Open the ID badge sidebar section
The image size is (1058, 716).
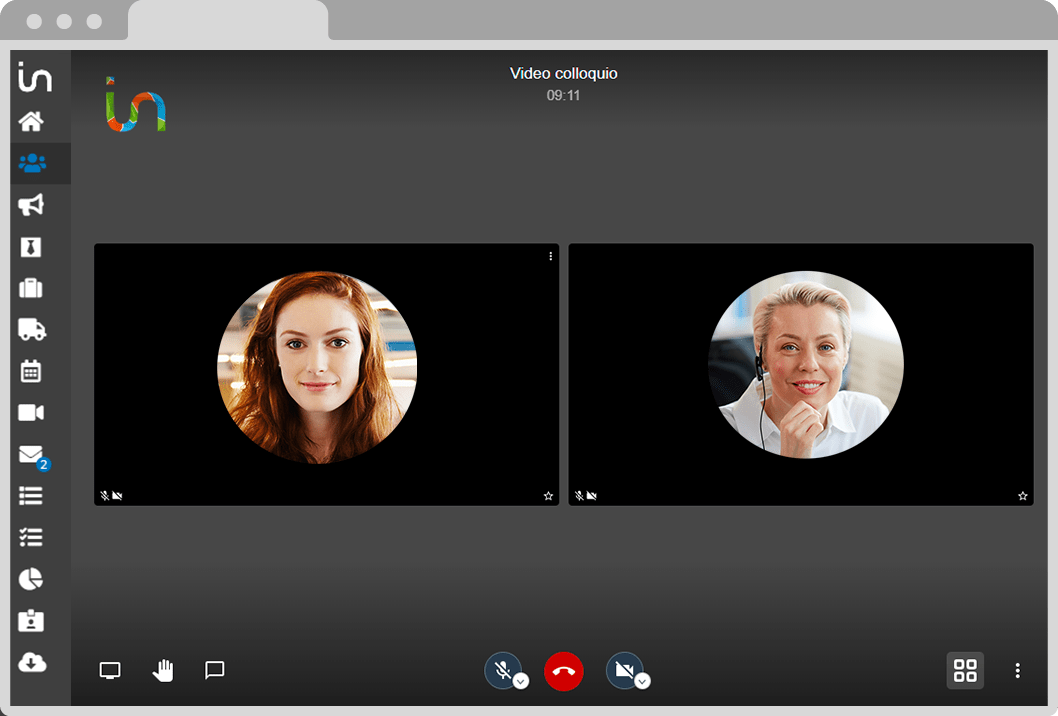pos(30,620)
